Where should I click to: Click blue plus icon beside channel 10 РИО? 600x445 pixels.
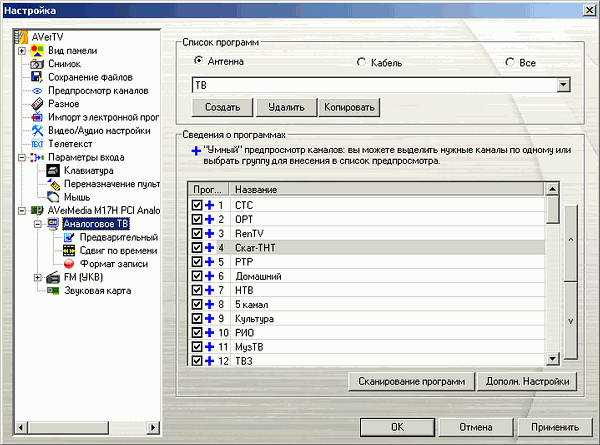pos(209,333)
